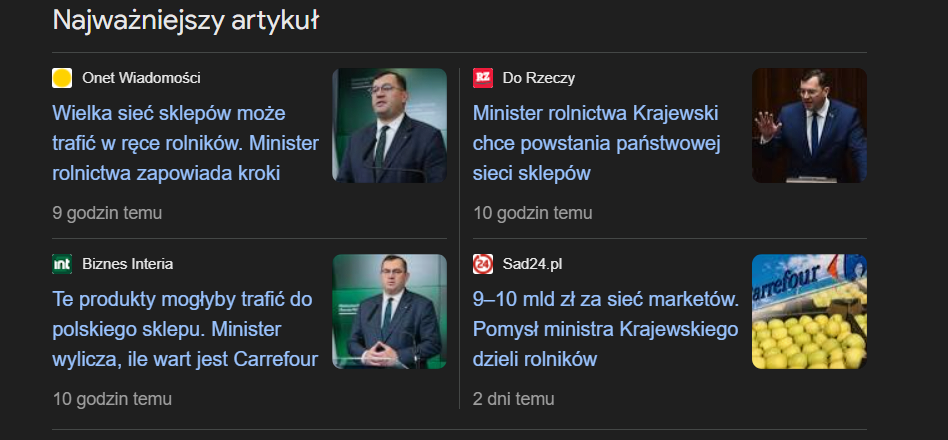
Task: Click the green Biznes Interia logo icon
Action: [x=62, y=264]
